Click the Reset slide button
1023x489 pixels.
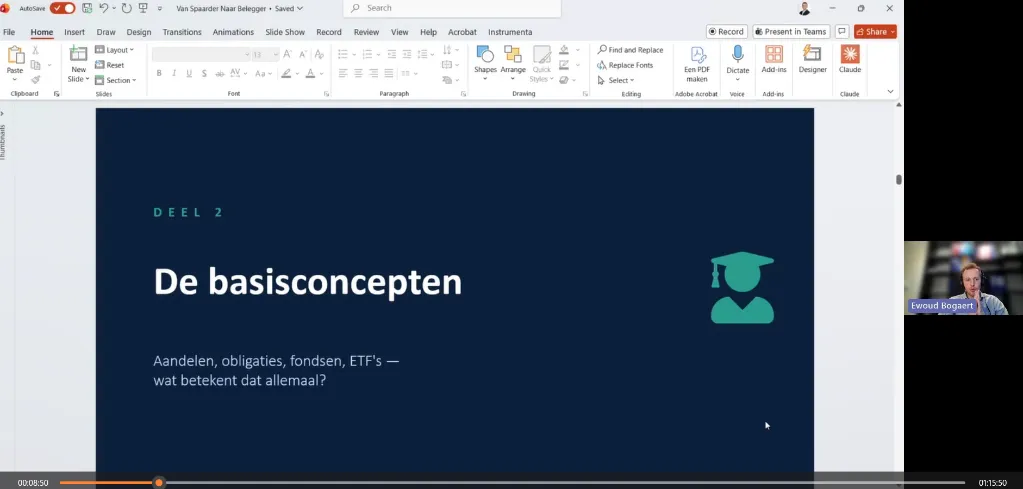110,65
